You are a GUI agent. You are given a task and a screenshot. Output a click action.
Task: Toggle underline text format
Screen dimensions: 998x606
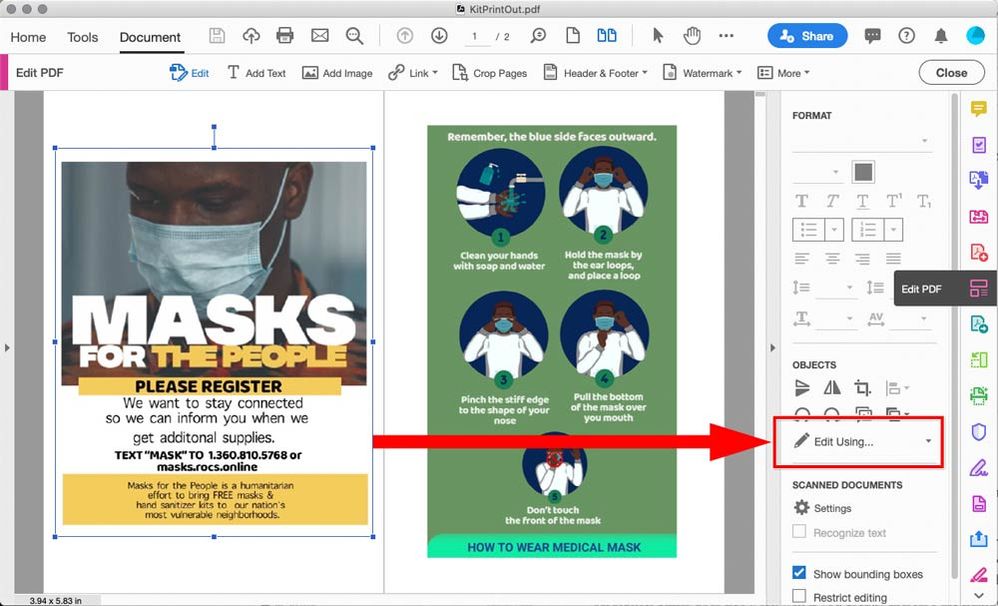862,202
